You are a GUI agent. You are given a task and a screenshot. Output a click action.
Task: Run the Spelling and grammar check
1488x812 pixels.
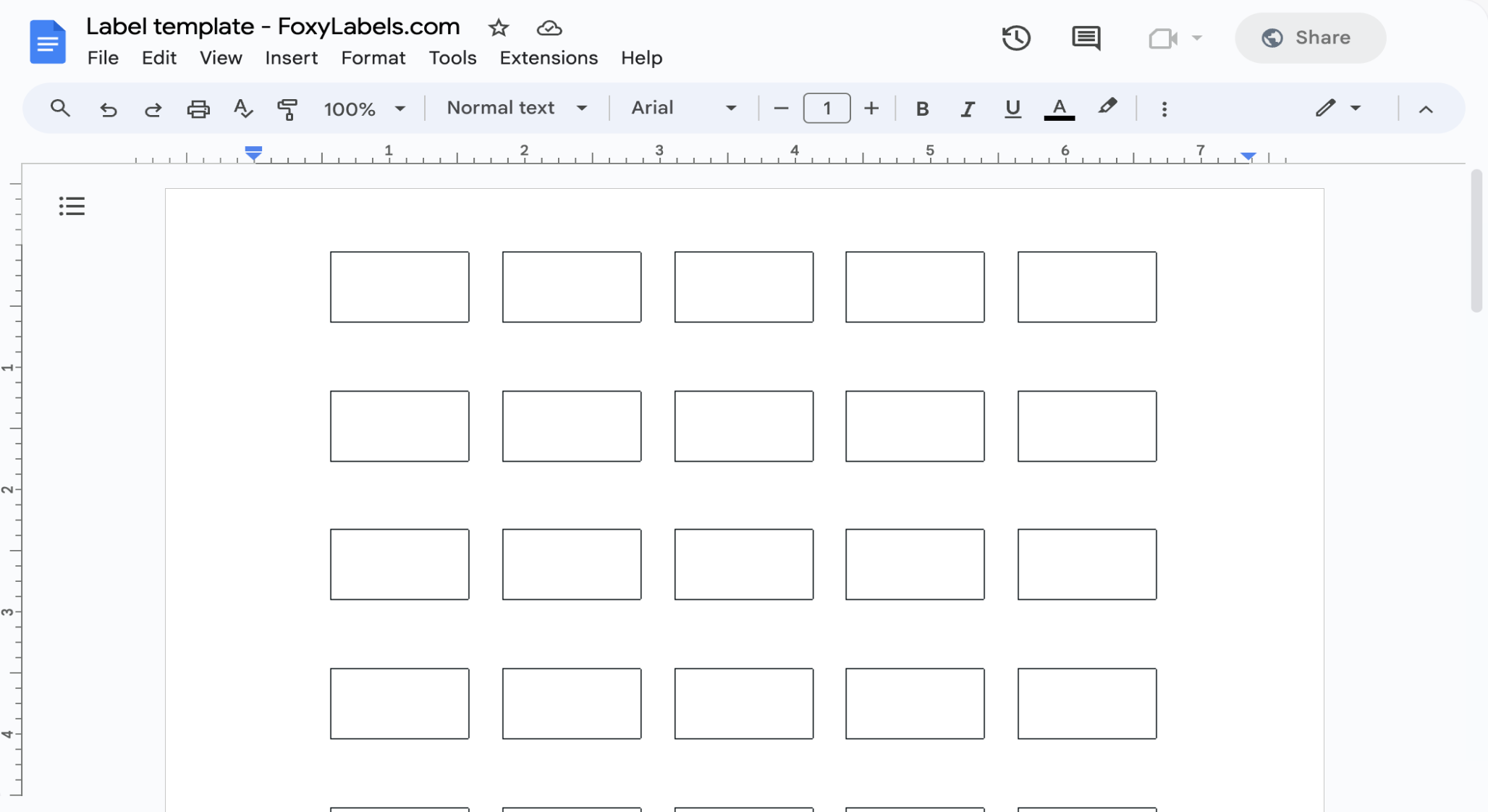point(242,109)
